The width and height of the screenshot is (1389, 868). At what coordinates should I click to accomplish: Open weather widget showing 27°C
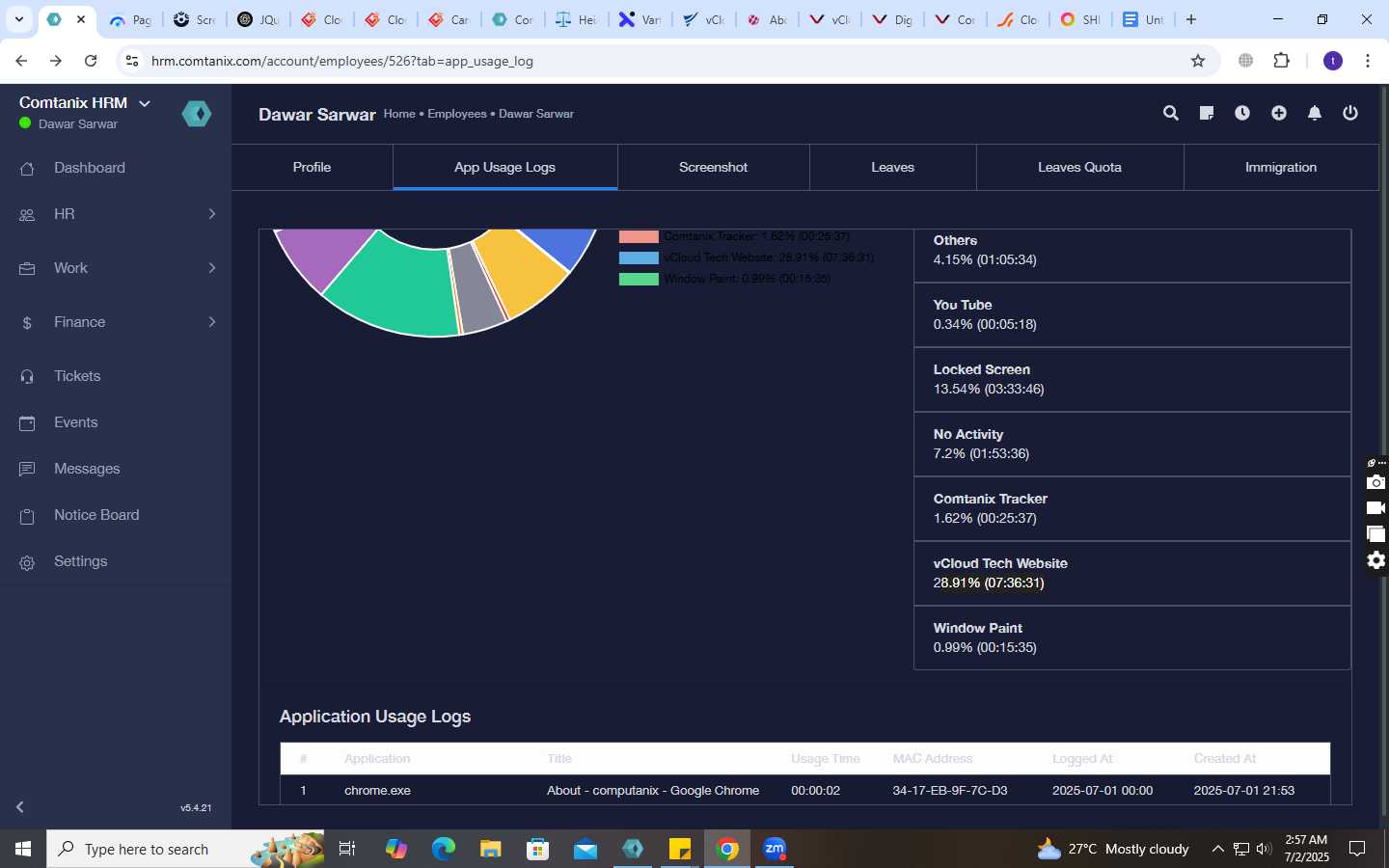(1112, 849)
